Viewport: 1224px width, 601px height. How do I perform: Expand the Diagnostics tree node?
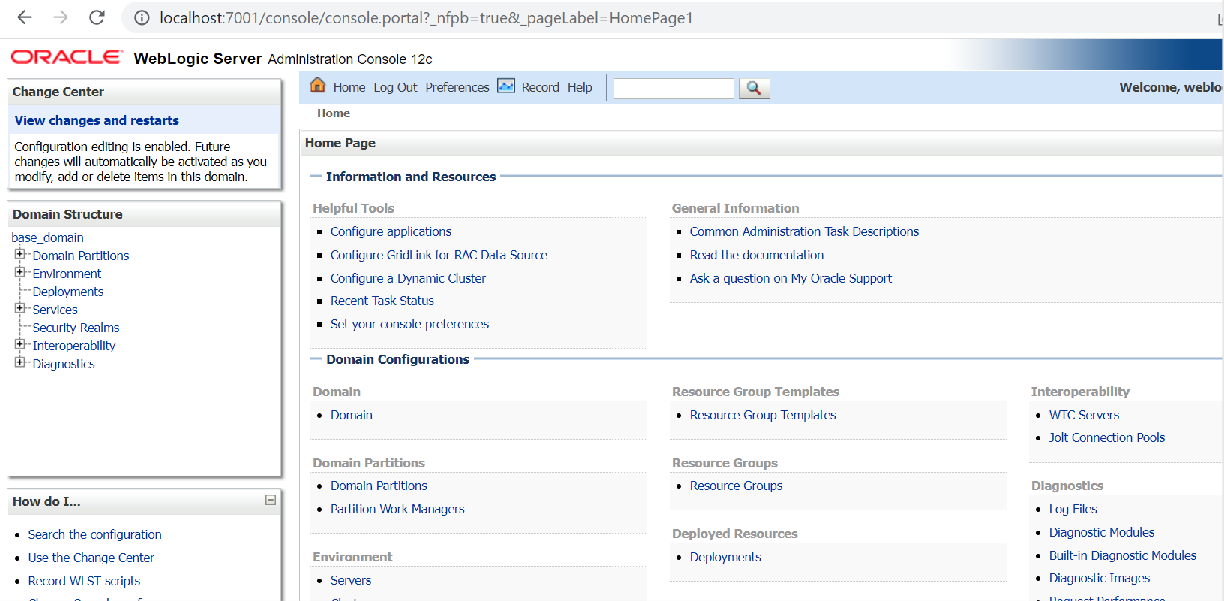click(19, 363)
